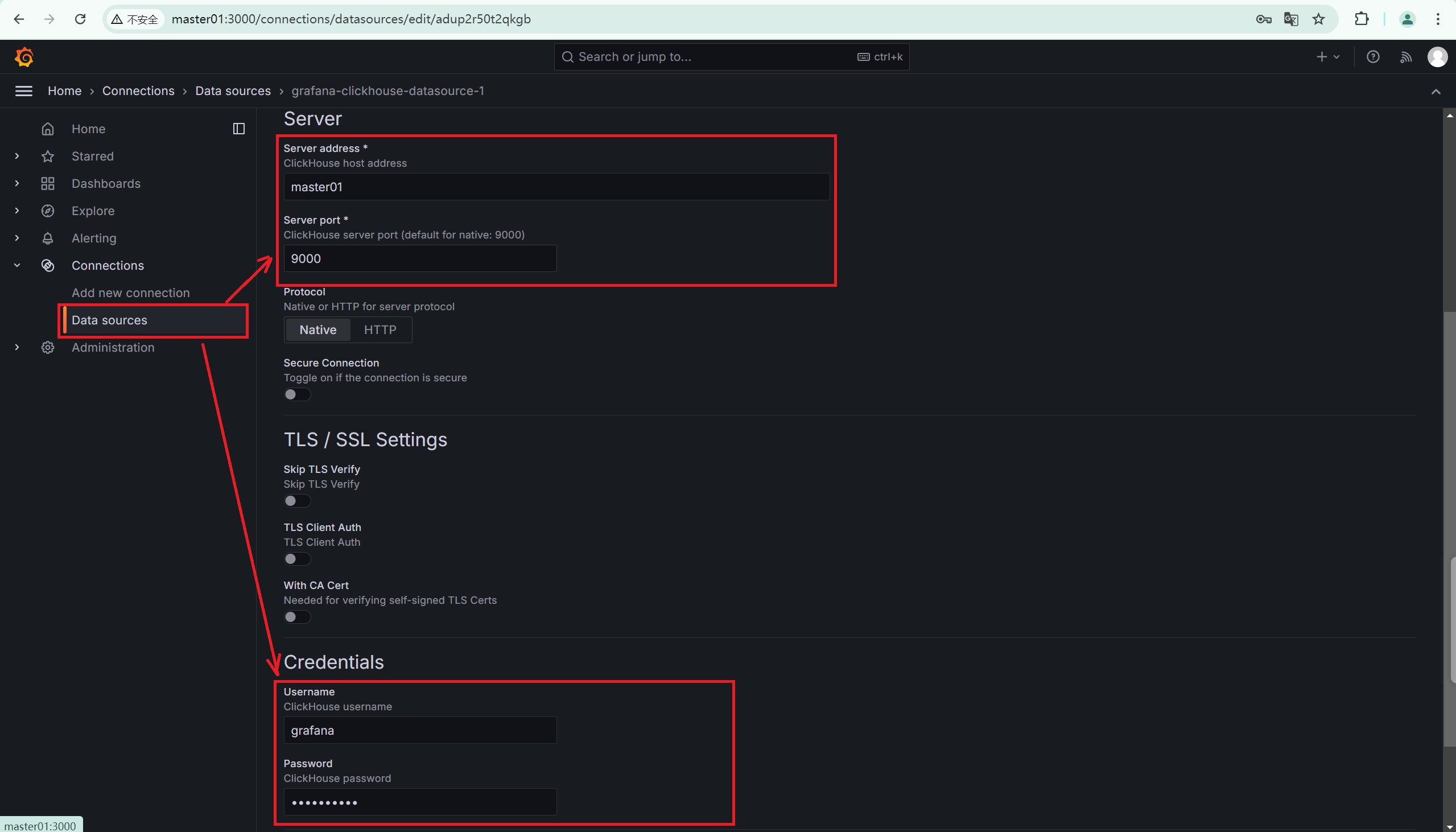1456x832 pixels.
Task: Bookmark page with star icon
Action: tap(1318, 19)
